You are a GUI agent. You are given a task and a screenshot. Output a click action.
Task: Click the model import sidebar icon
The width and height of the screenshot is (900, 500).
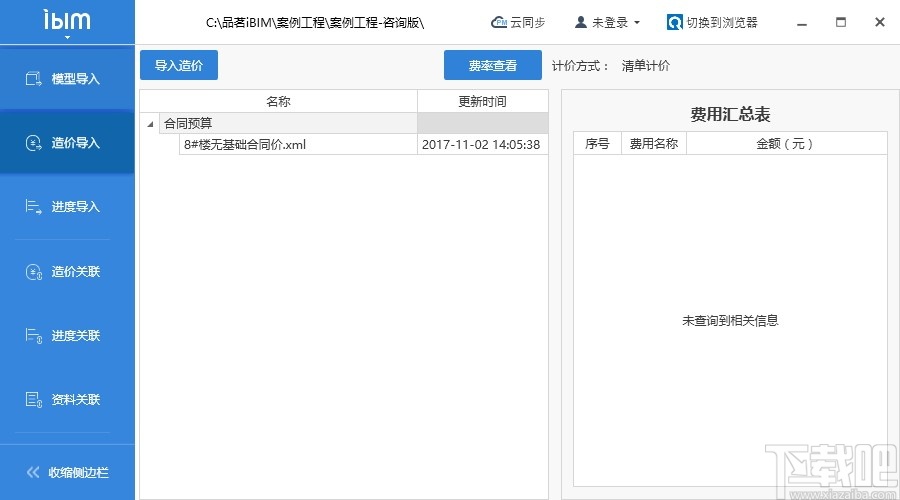click(x=33, y=79)
